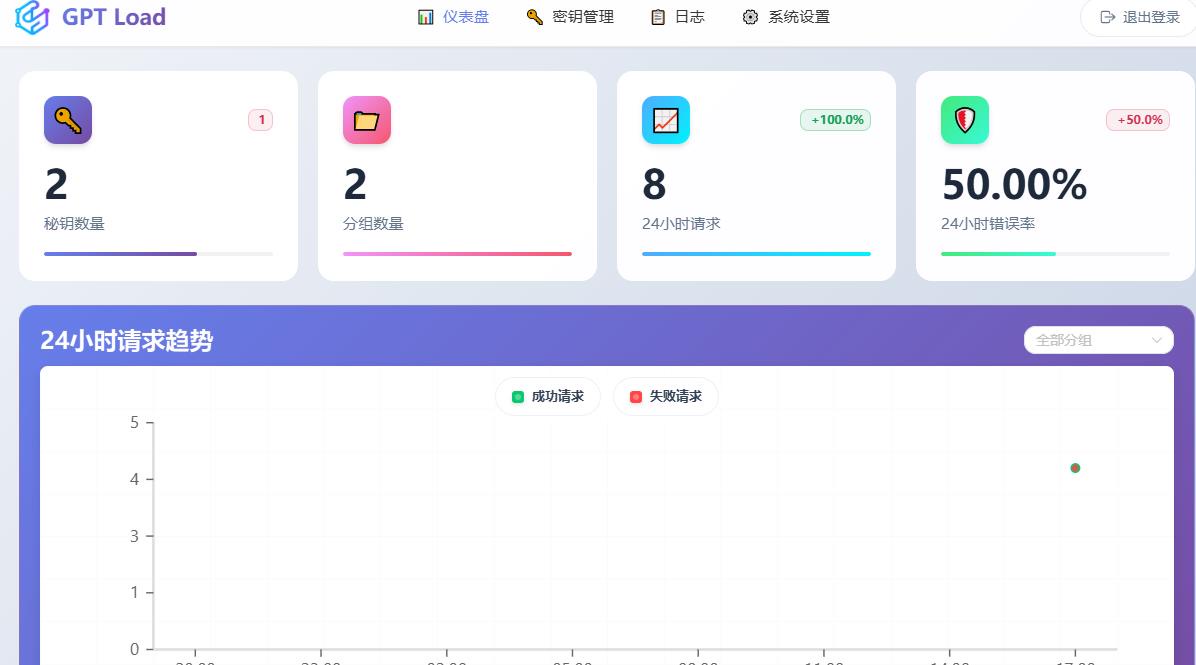Image resolution: width=1196 pixels, height=665 pixels.
Task: Click the green shield icon for 24小时错误率
Action: (965, 120)
